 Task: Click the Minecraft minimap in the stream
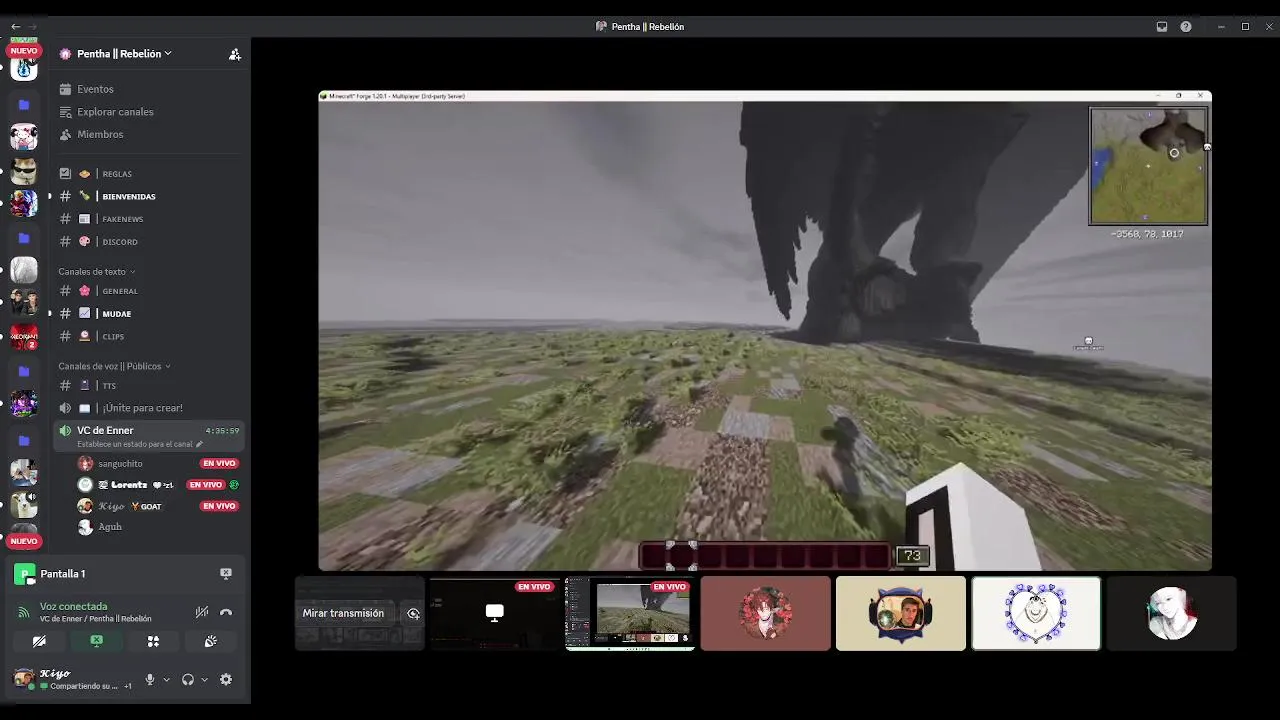[x=1148, y=166]
